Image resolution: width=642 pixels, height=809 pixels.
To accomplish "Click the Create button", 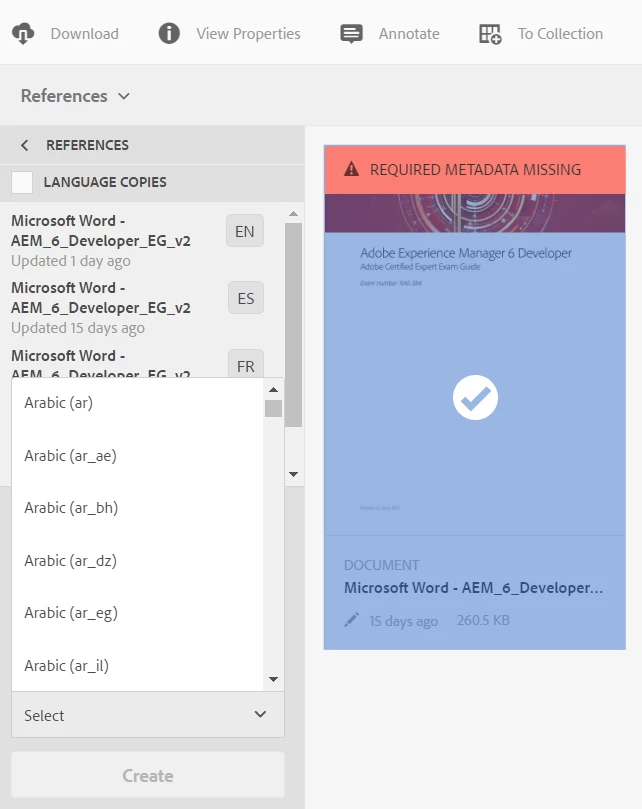I will (148, 775).
